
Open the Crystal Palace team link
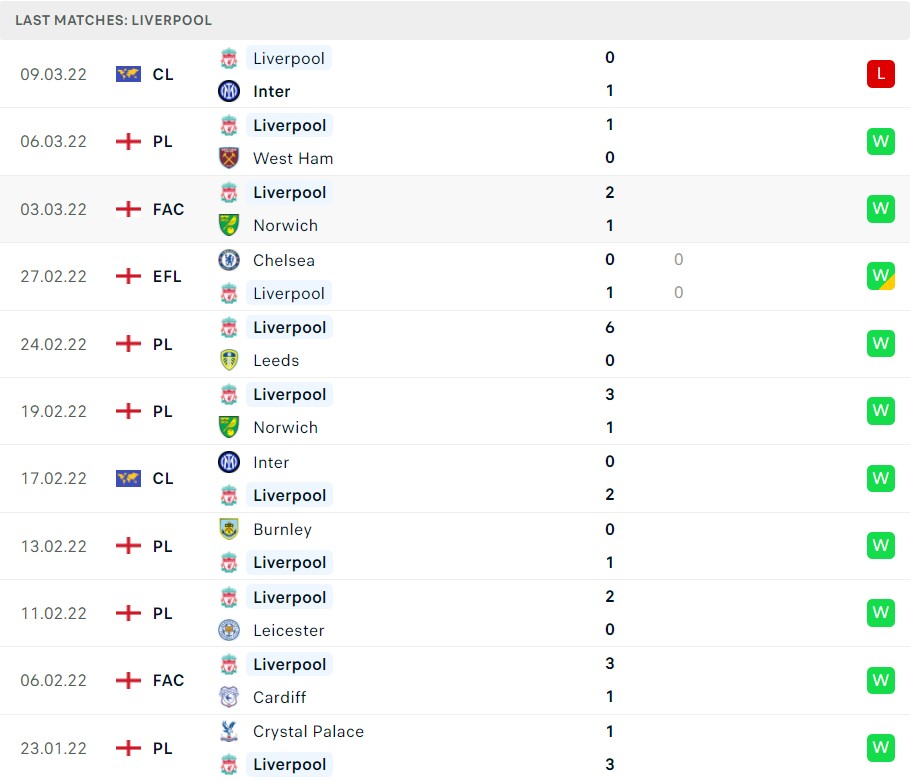click(x=308, y=731)
